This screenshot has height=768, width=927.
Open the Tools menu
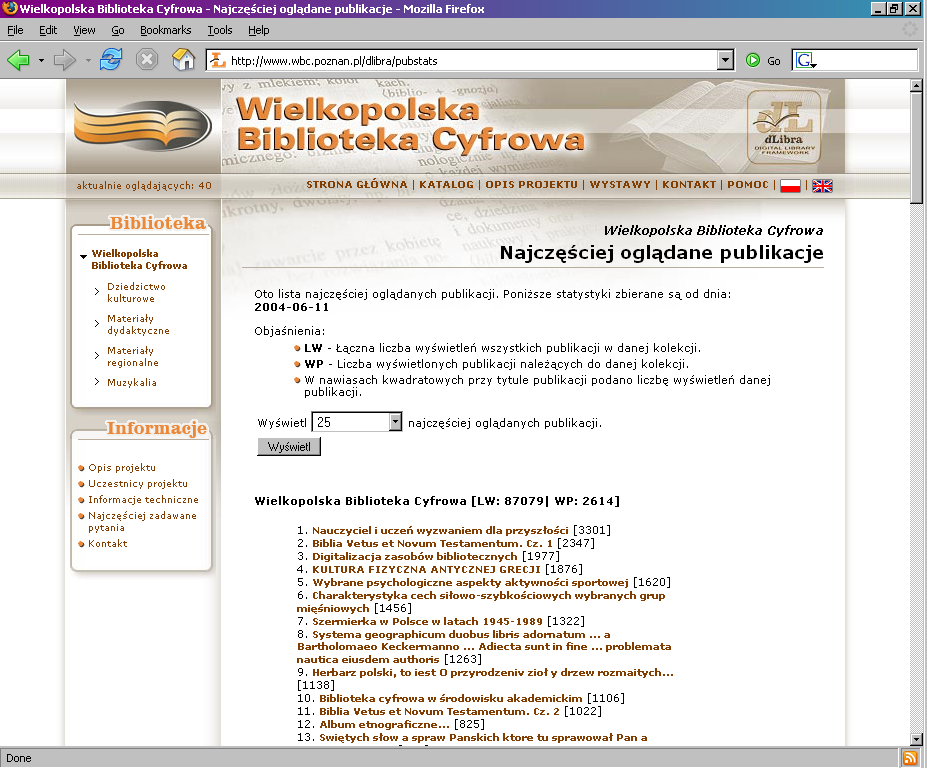pos(219,30)
